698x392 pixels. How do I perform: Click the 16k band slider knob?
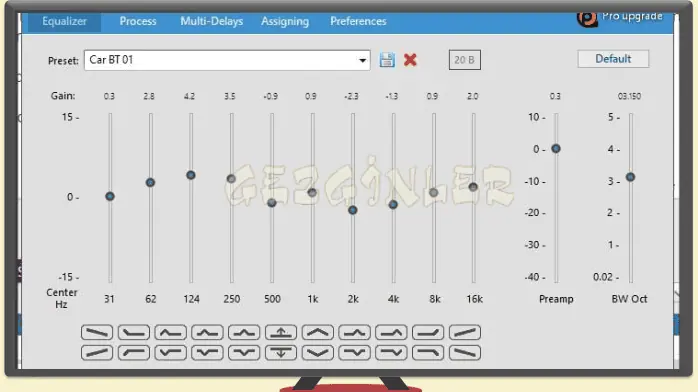click(x=473, y=187)
